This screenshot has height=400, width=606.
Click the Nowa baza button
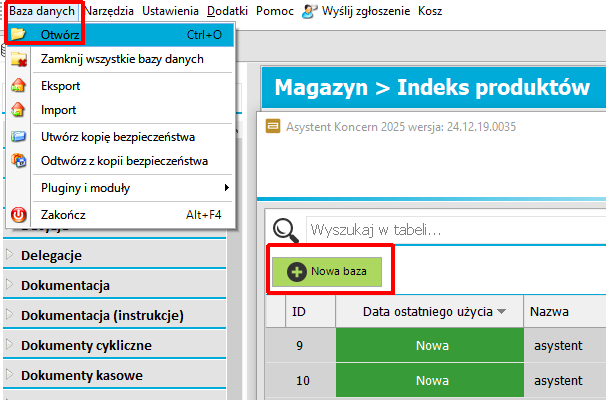327,272
